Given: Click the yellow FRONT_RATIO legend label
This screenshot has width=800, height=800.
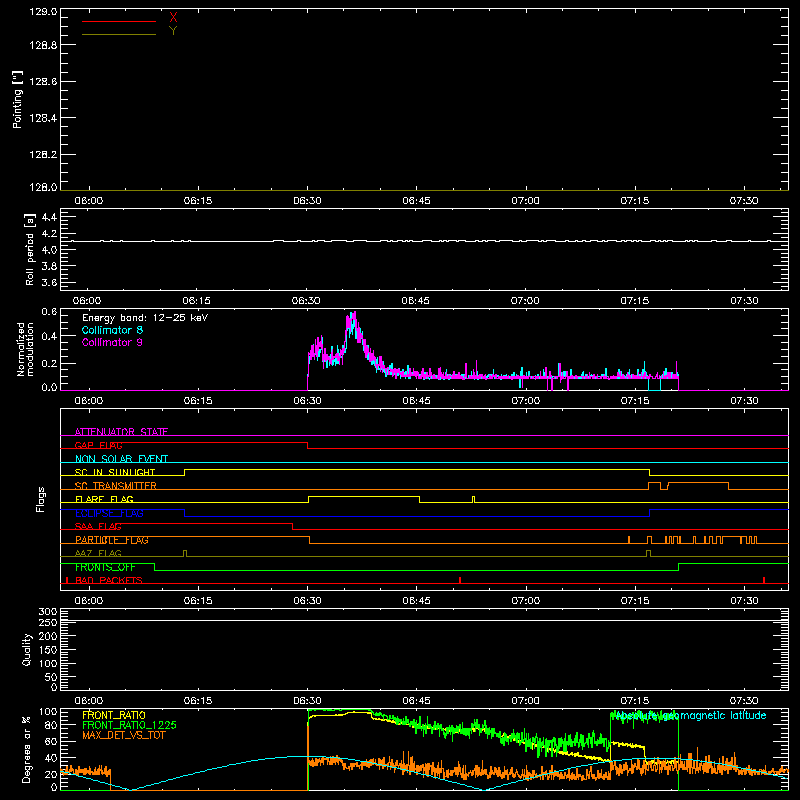Looking at the screenshot, I should (114, 715).
